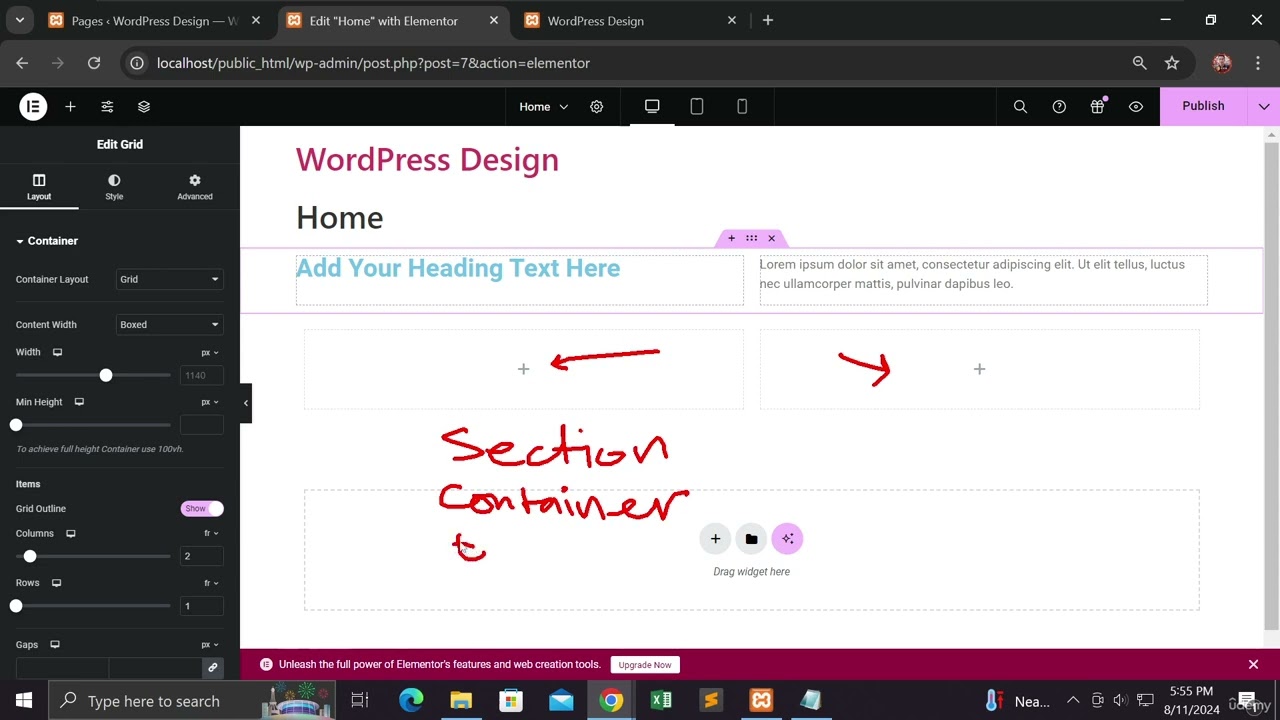Switch to Pages WordPress Design browser tab
The image size is (1280, 720).
[x=155, y=21]
